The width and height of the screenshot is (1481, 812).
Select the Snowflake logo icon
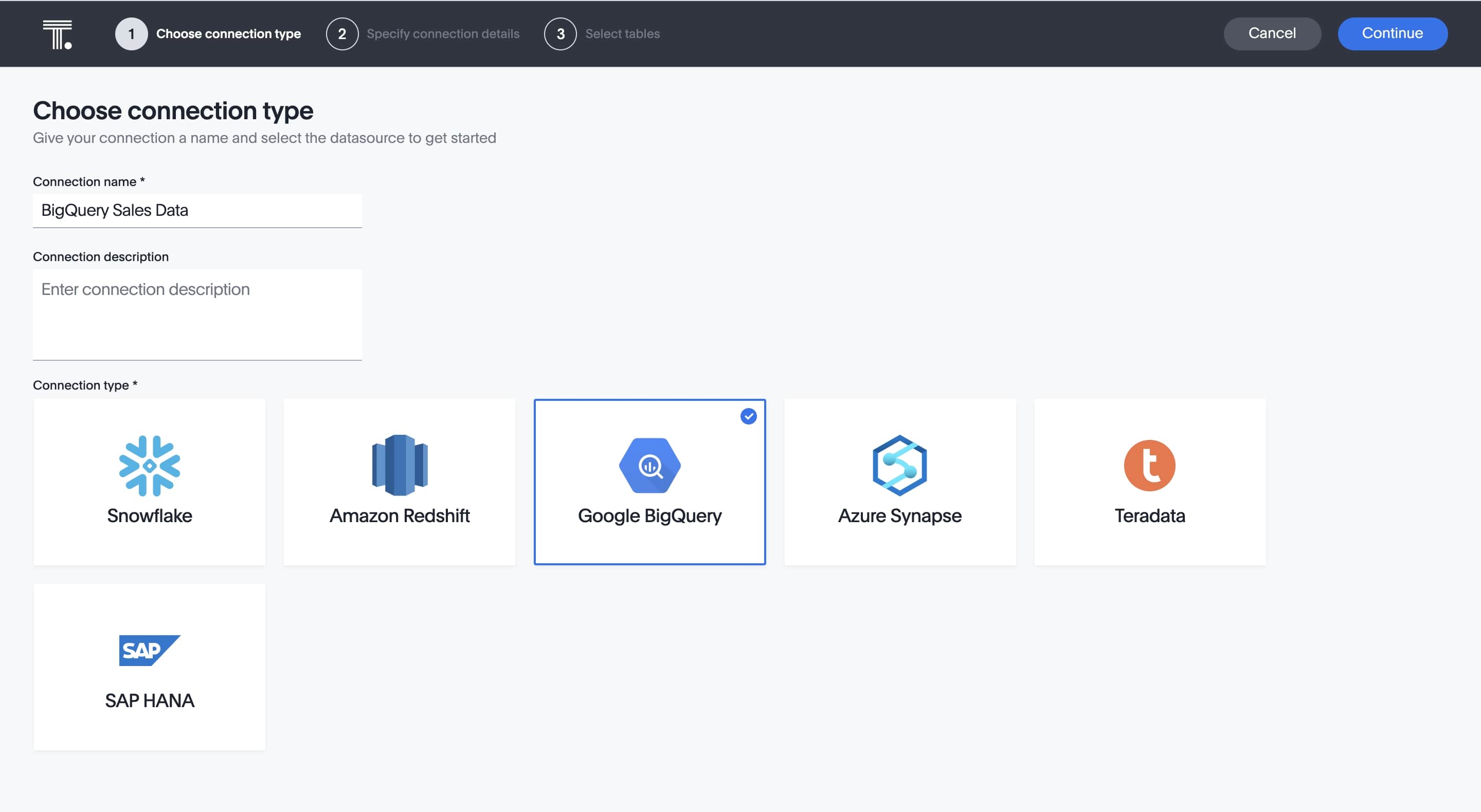tap(150, 466)
